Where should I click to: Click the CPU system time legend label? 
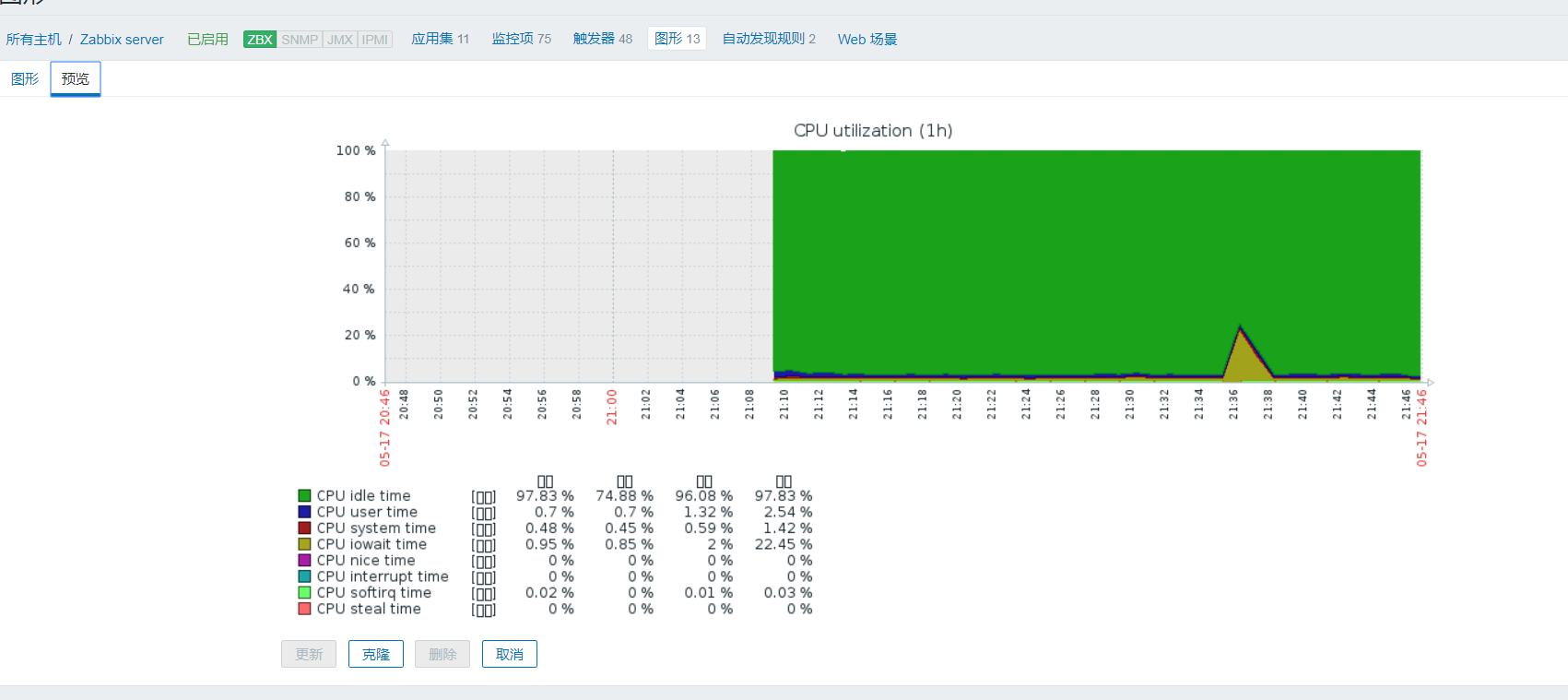coord(376,528)
